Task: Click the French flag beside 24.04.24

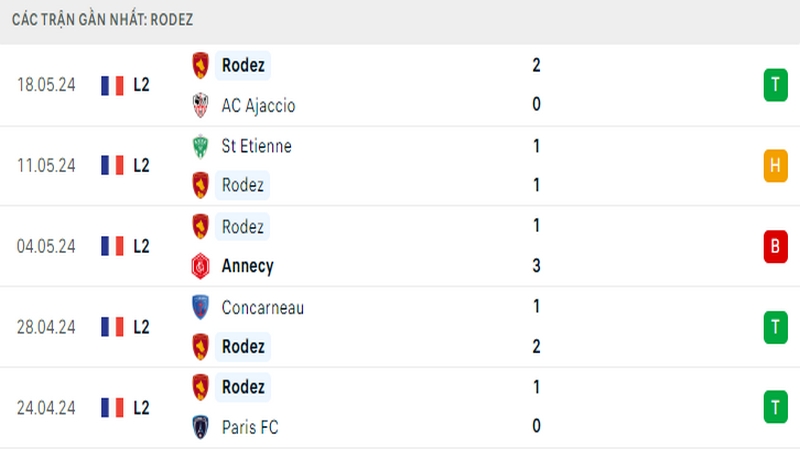Action: click(x=112, y=408)
